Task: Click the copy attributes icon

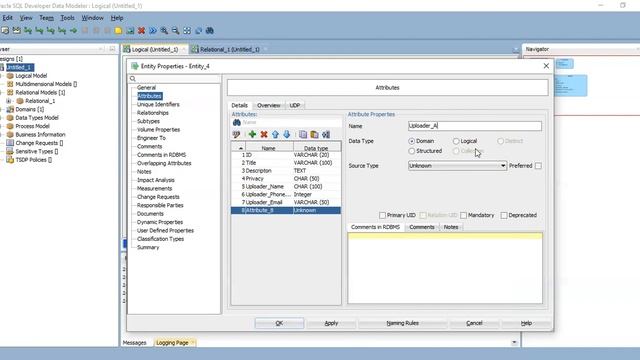Action: coord(303,134)
